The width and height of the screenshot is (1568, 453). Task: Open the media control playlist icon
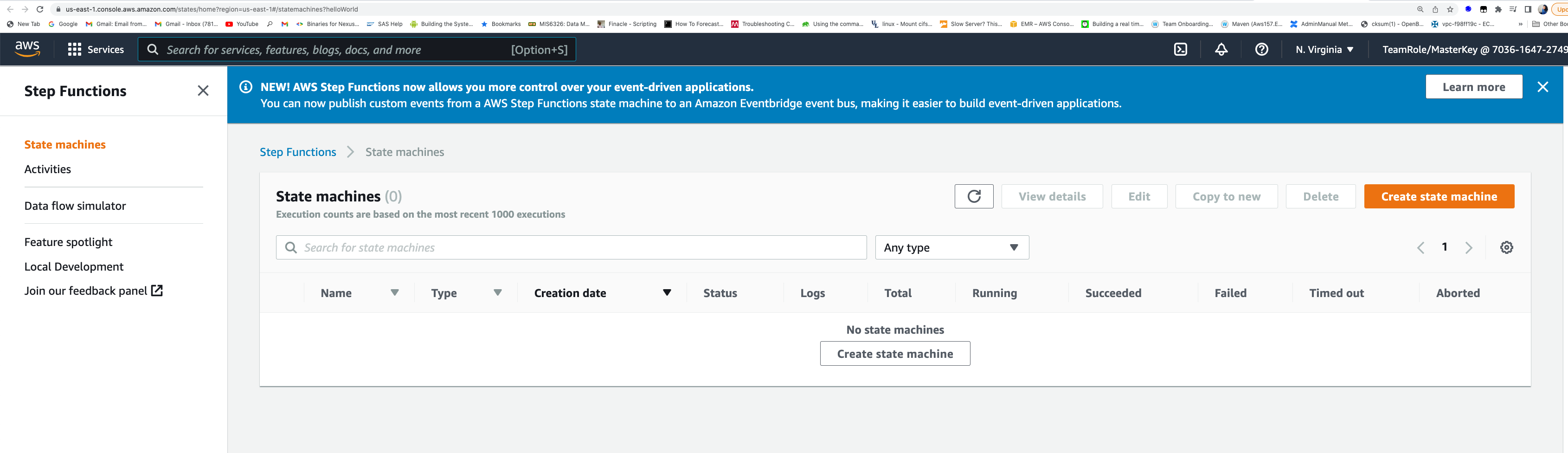[x=1513, y=9]
